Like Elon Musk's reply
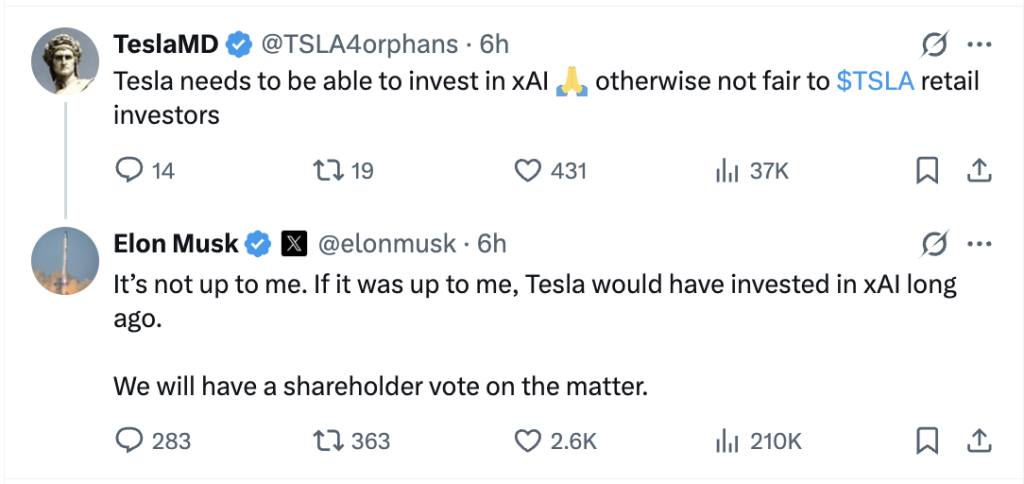1024x484 pixels. coord(527,440)
